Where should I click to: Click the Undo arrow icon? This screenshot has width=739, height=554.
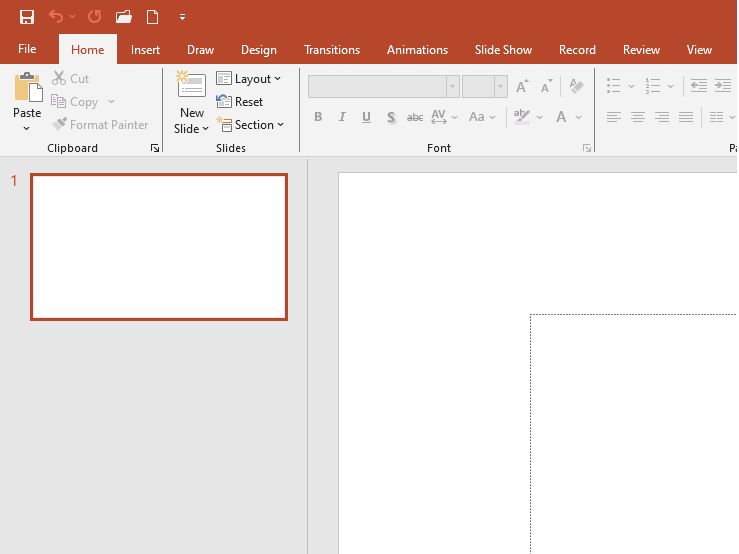click(56, 17)
